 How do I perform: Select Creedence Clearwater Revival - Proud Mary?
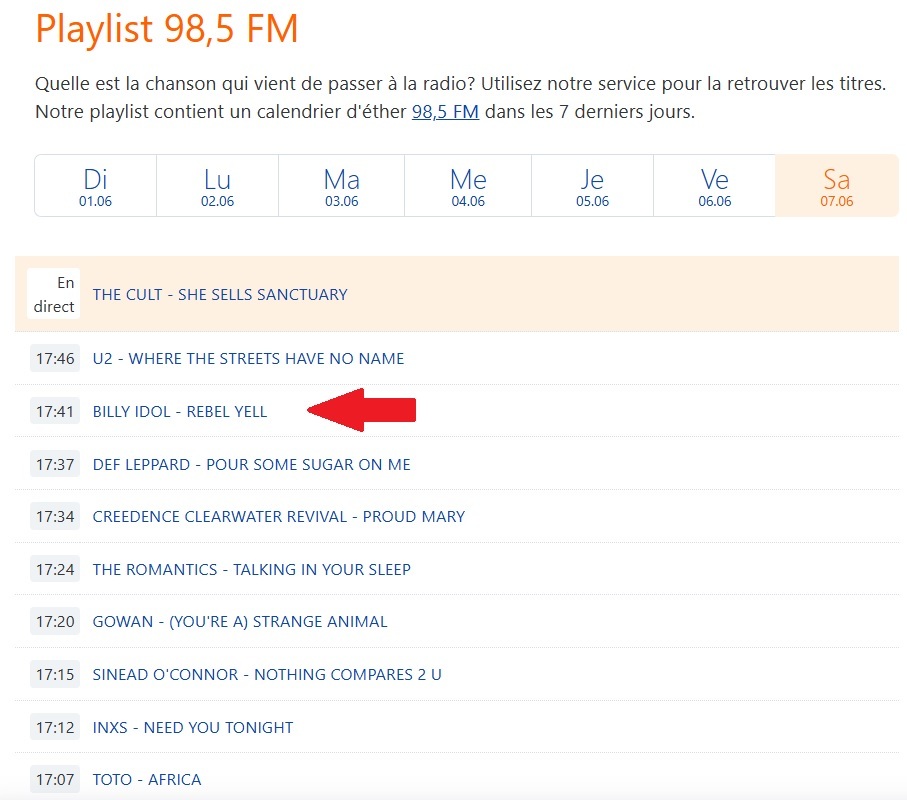(278, 517)
